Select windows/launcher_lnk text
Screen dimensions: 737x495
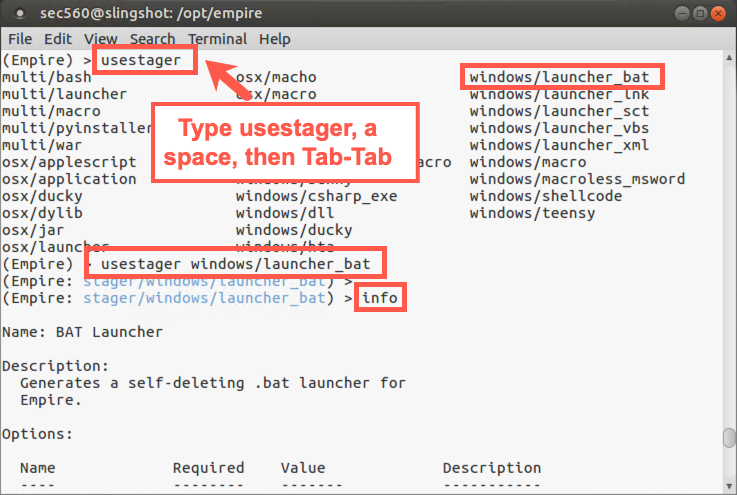559,94
